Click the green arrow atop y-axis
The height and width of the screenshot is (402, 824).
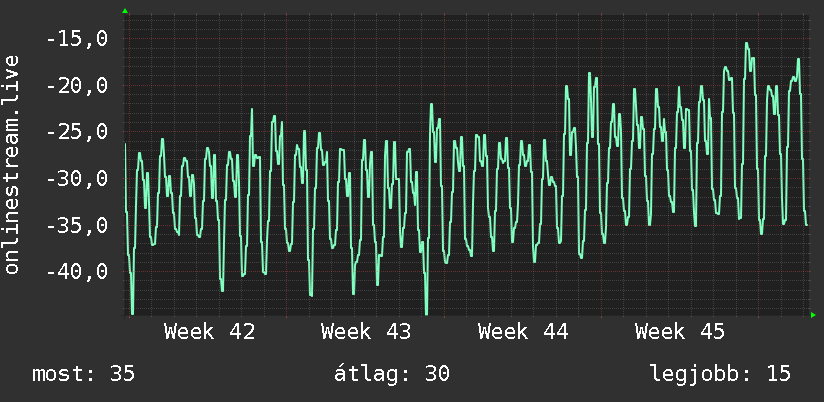[x=125, y=11]
